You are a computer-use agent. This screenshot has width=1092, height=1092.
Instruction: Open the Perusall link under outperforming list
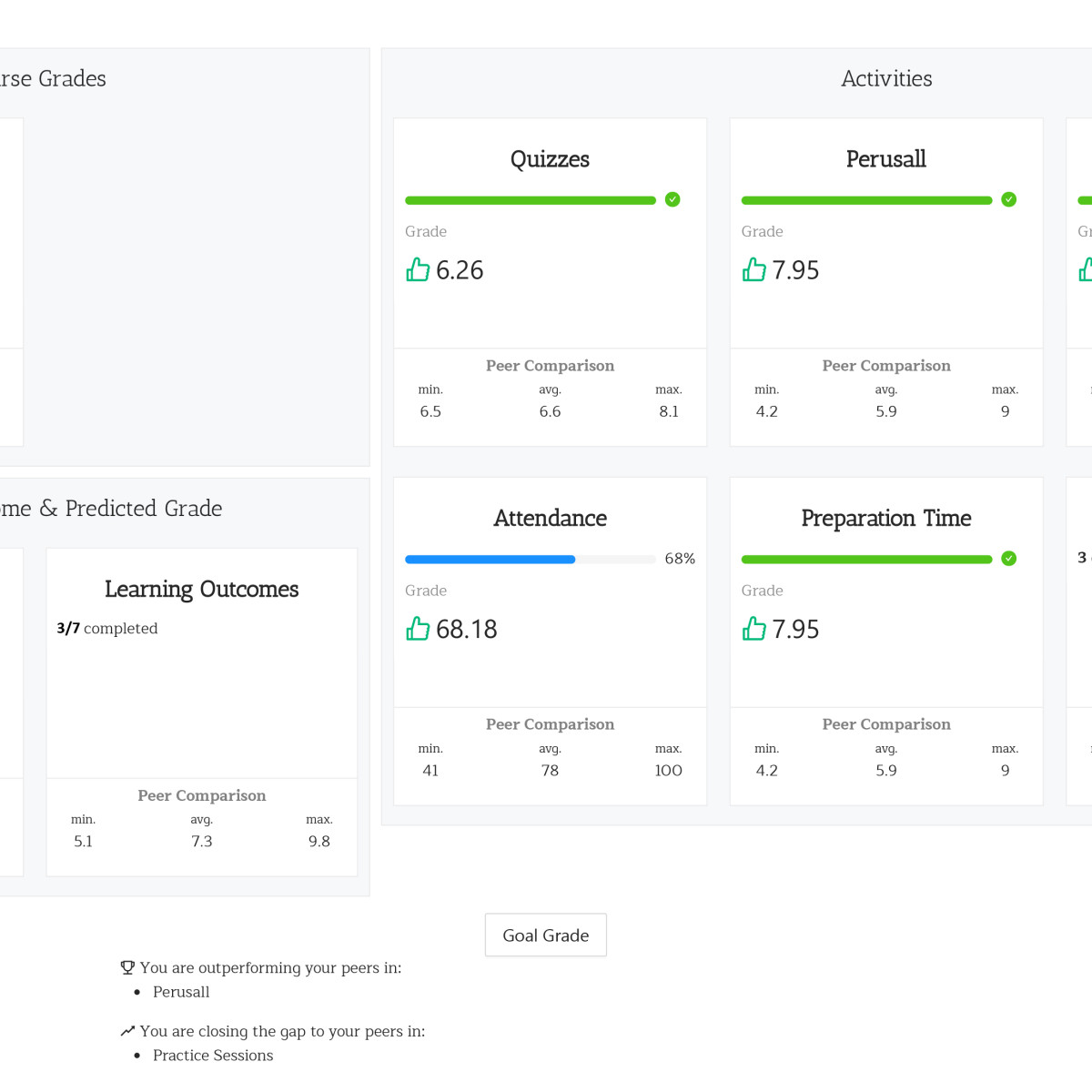click(x=180, y=992)
